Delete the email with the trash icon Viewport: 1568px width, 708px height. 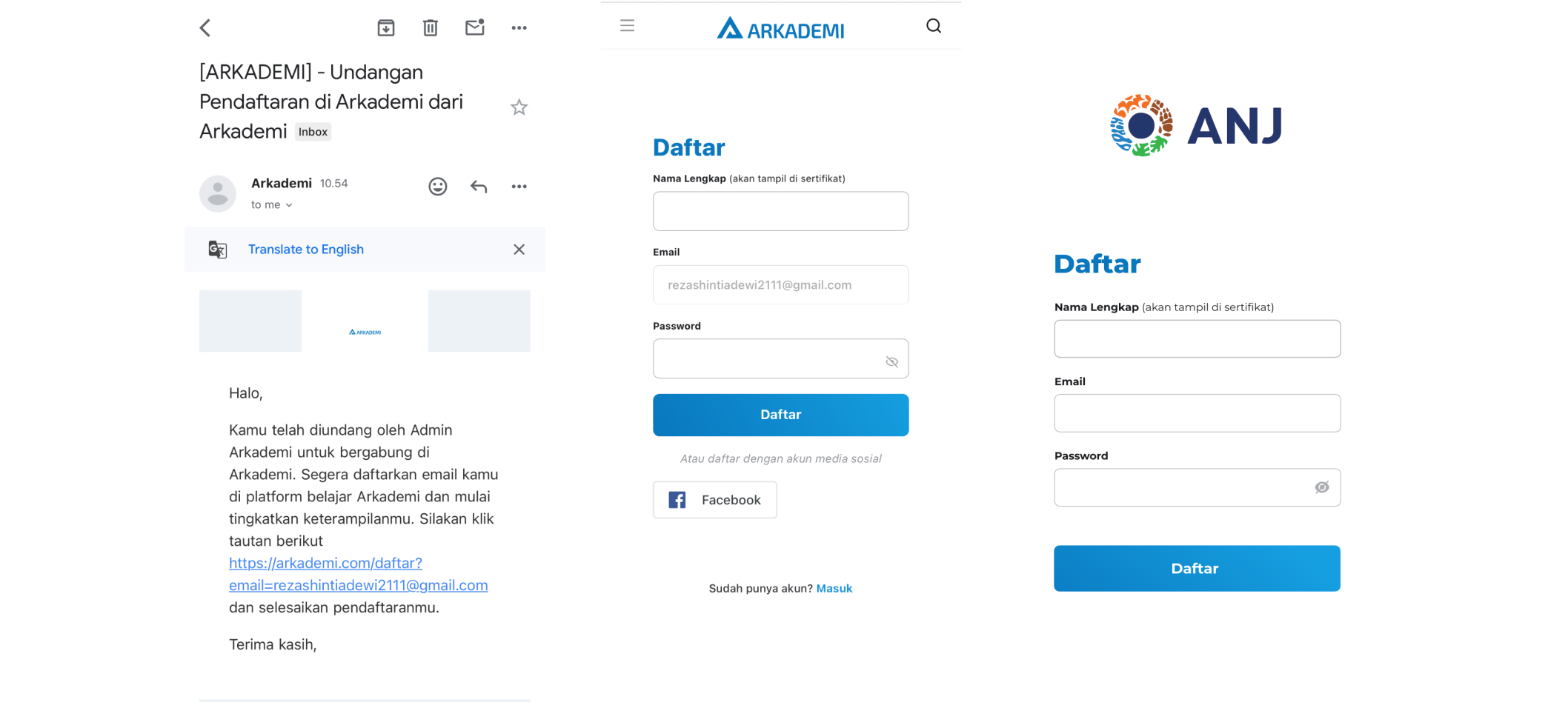pos(431,28)
